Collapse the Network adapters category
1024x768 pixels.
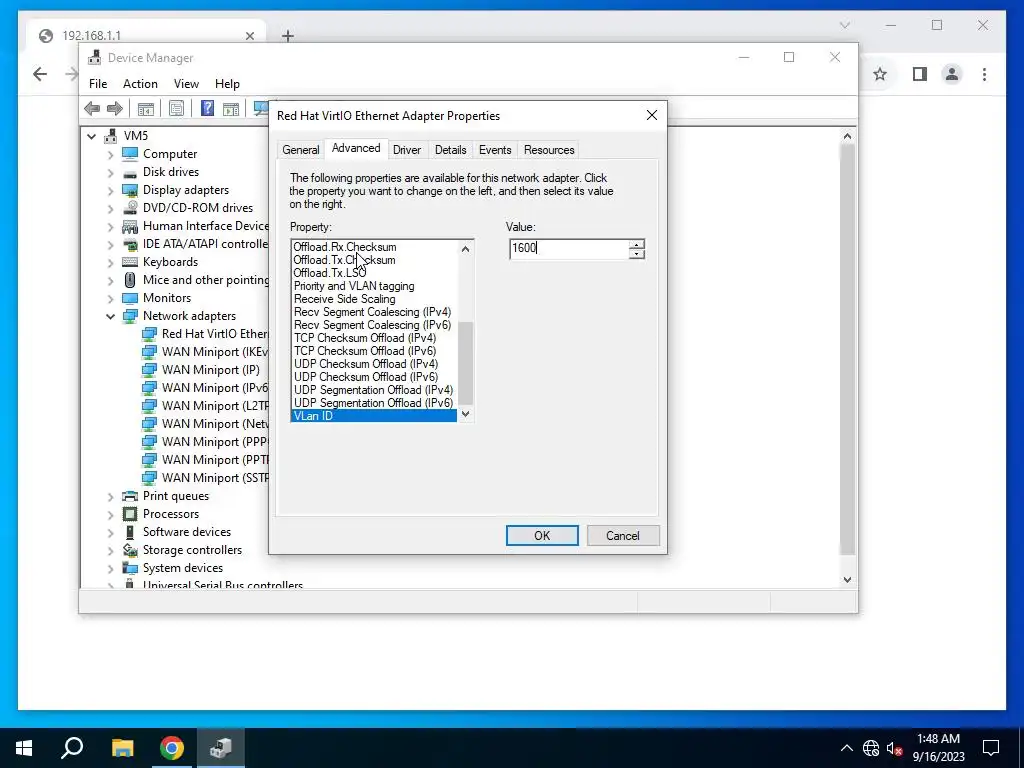click(x=110, y=316)
